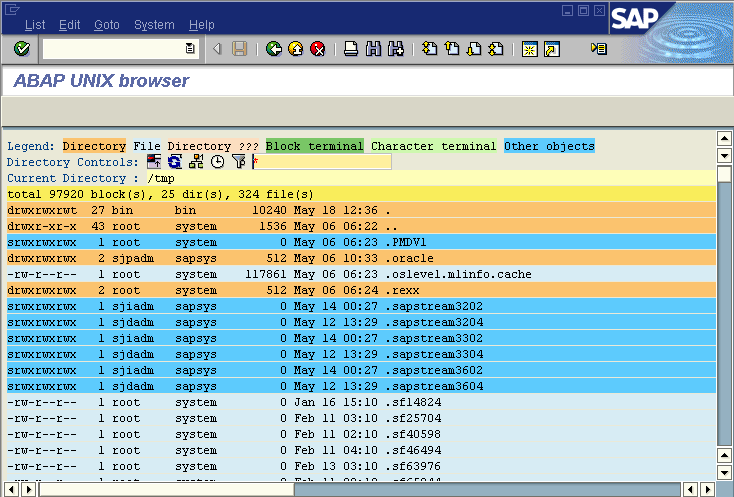Open the Customize Local Layout icon
The height and width of the screenshot is (497, 734).
pos(599,48)
